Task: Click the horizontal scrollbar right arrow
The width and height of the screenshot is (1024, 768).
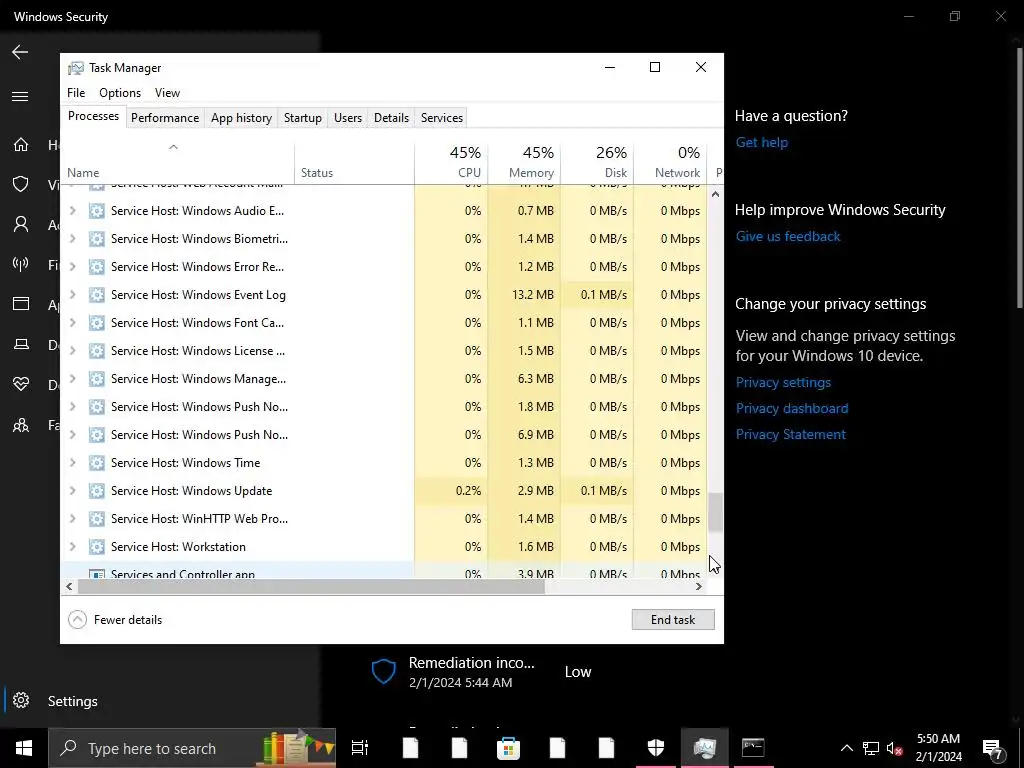Action: 699,586
